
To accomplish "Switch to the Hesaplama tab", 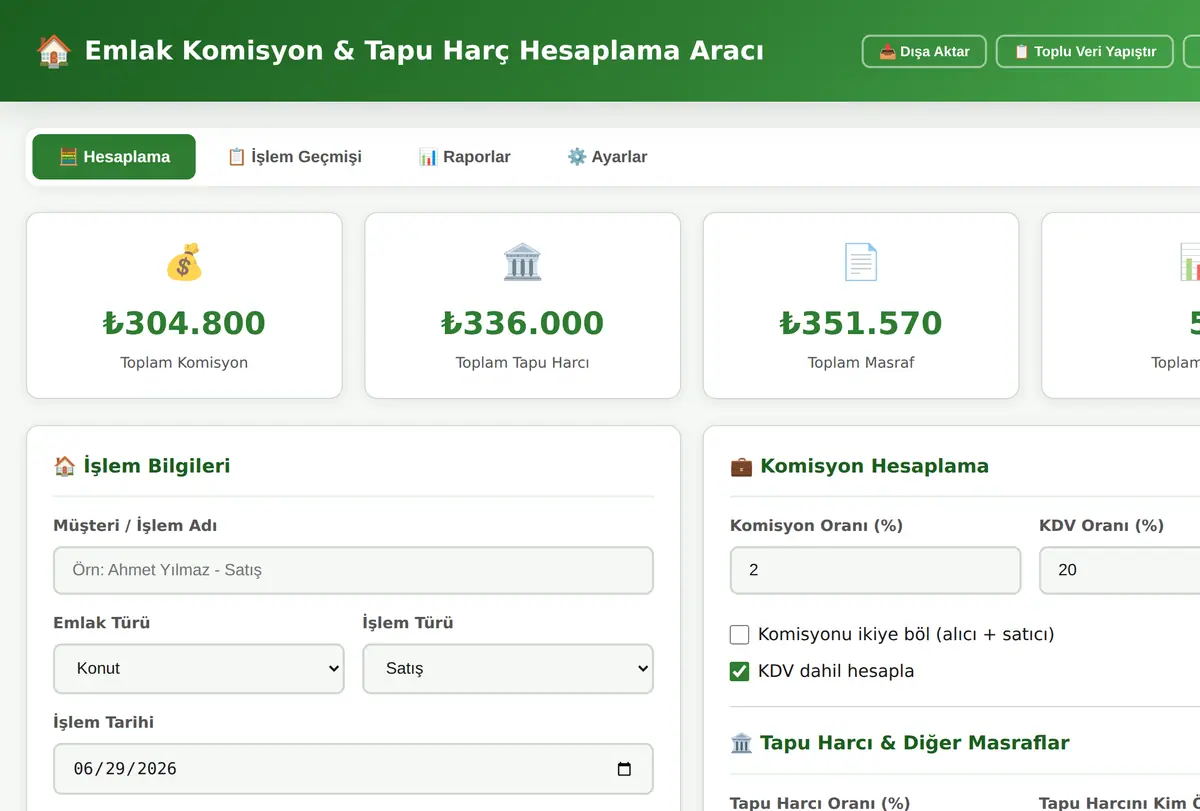I will (x=114, y=157).
